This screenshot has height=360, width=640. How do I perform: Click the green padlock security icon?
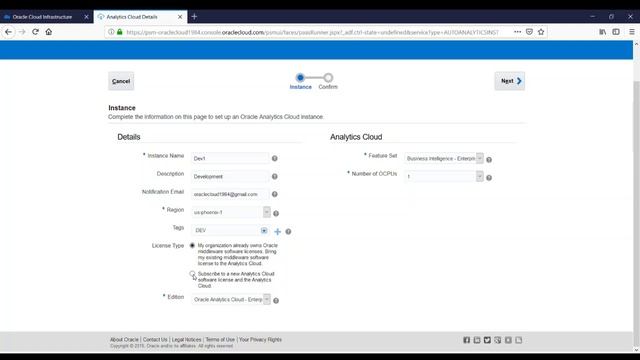[x=120, y=32]
